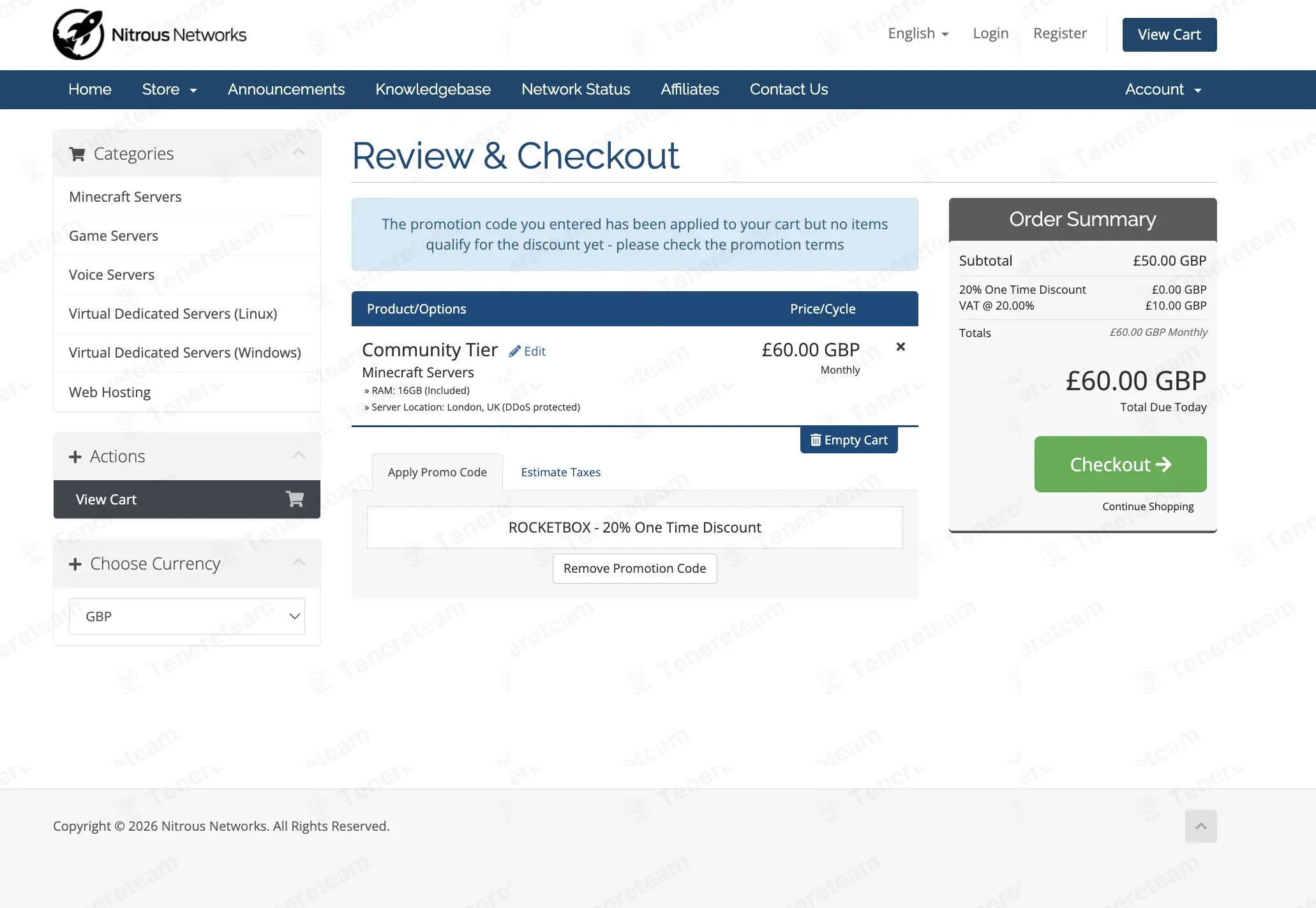Viewport: 1316px width, 908px height.
Task: Click the Empty Cart button
Action: (849, 440)
